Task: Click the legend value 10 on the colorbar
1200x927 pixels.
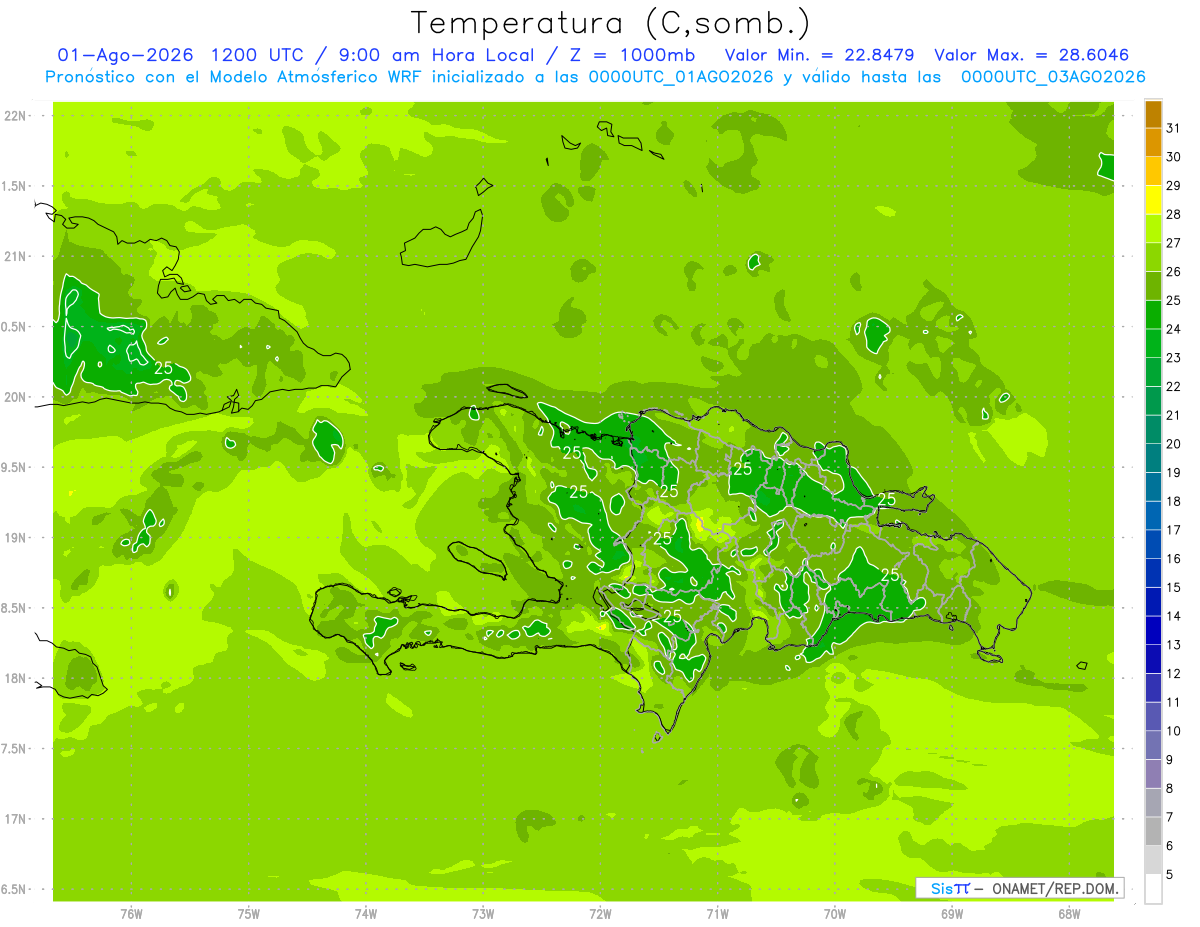Action: pyautogui.click(x=1174, y=731)
